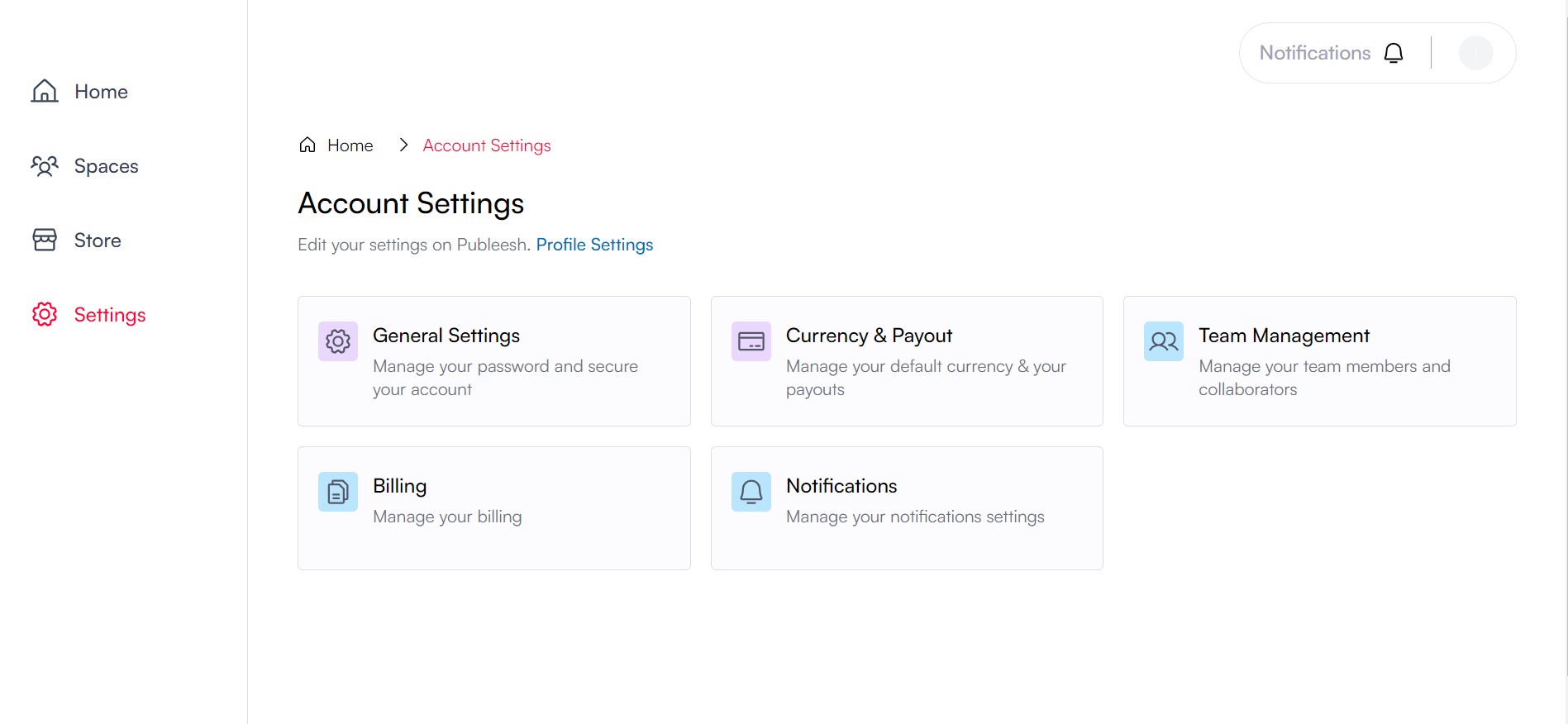Open the user avatar circle in header

[1475, 53]
